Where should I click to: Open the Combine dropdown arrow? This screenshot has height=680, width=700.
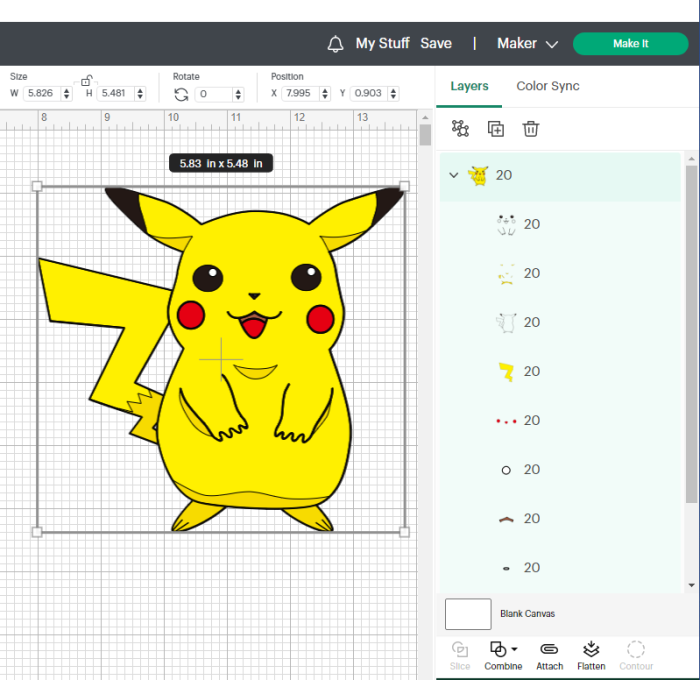pyautogui.click(x=515, y=649)
